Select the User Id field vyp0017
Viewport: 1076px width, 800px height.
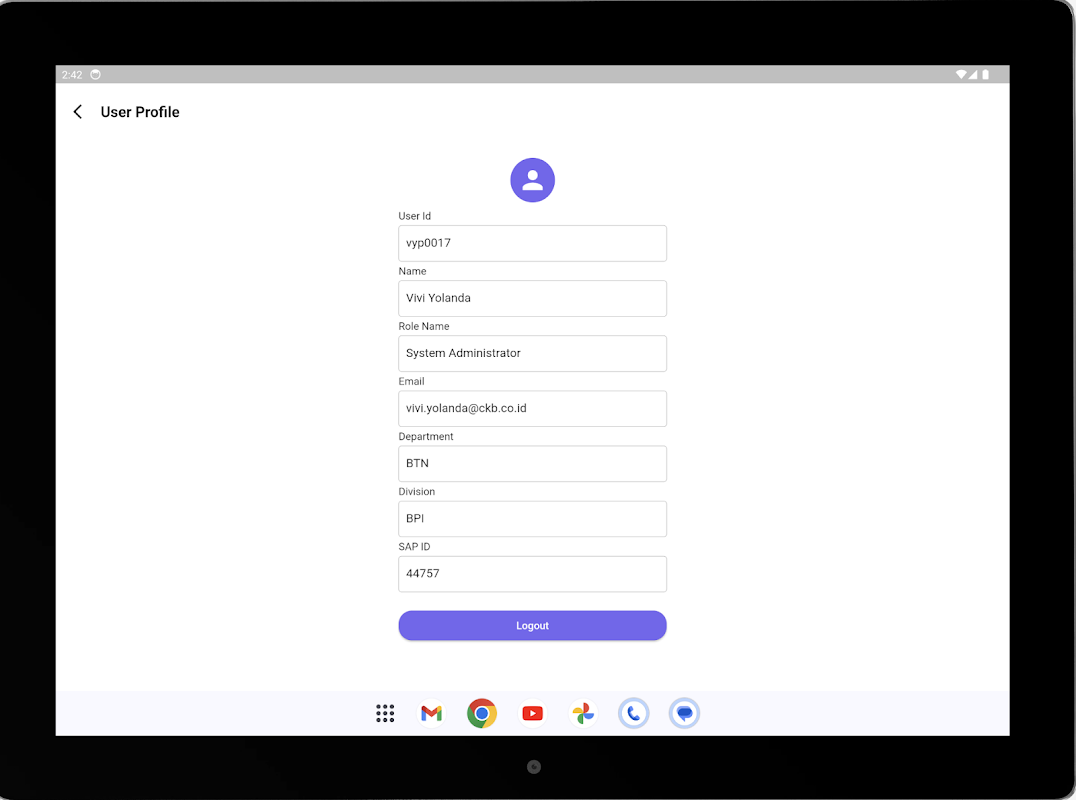pyautogui.click(x=533, y=243)
